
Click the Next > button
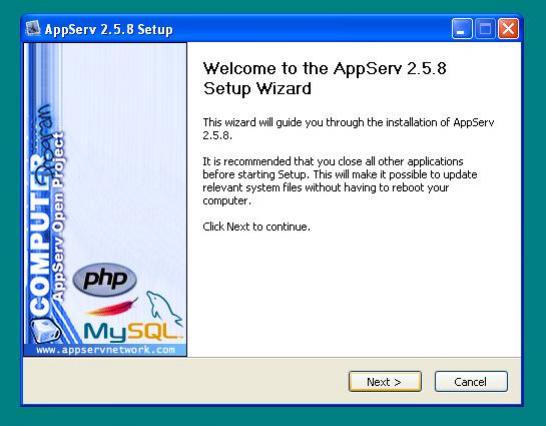click(385, 381)
